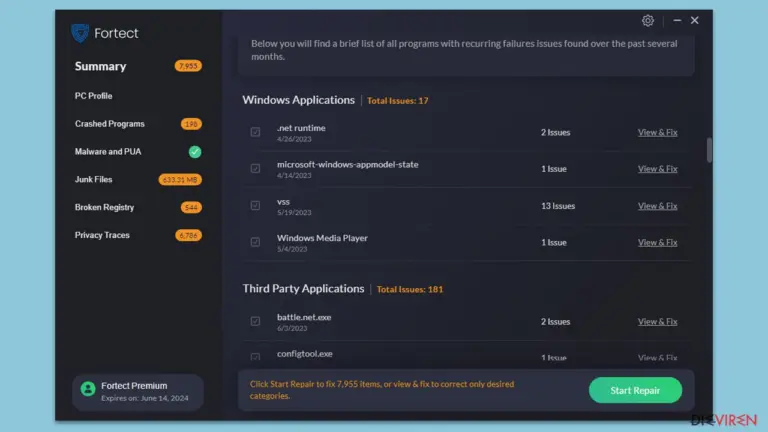This screenshot has height=432, width=768.
Task: Click View & Fix for microsoft-windows-appmodel-state
Action: [x=657, y=169]
